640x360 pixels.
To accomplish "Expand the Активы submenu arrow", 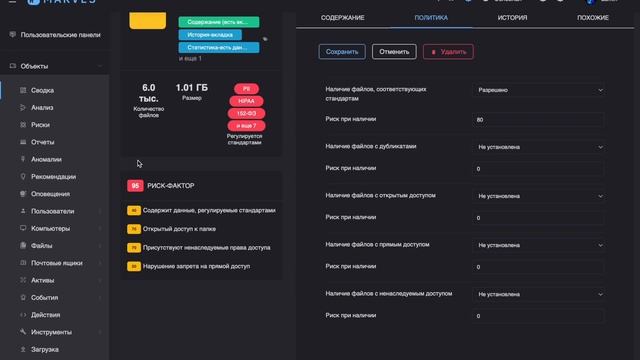I will tap(100, 280).
